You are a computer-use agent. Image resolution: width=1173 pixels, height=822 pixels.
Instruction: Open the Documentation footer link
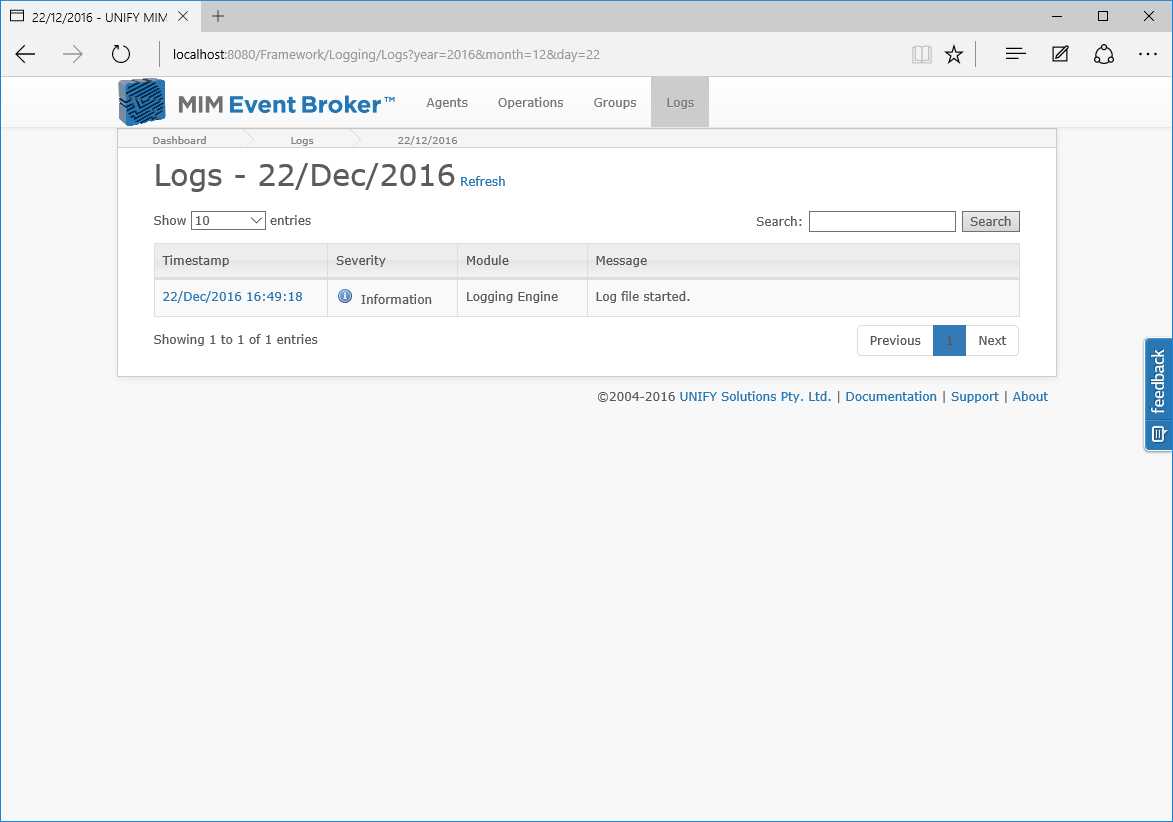891,396
